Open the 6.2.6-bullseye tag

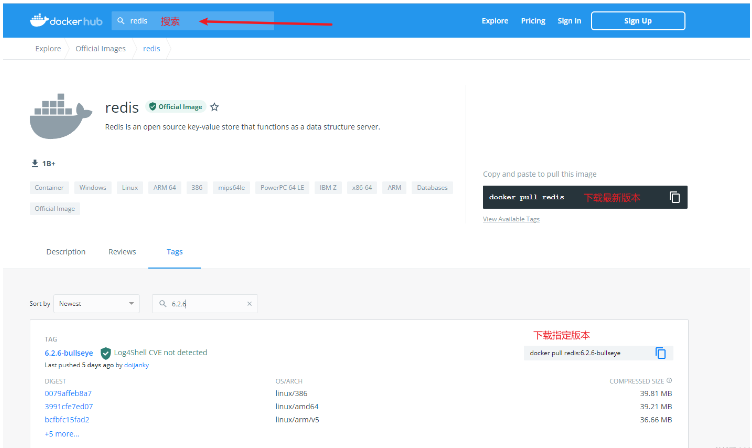[x=69, y=353]
